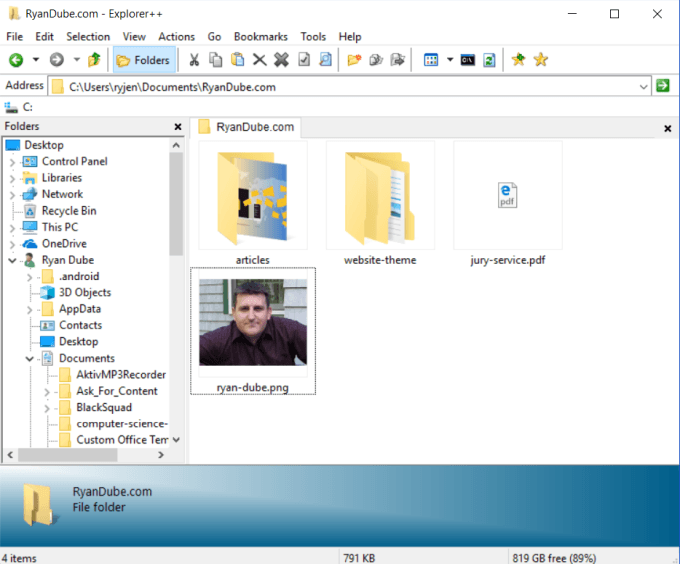Expand the BlackSquad tree node
This screenshot has width=680, height=564.
[47, 408]
